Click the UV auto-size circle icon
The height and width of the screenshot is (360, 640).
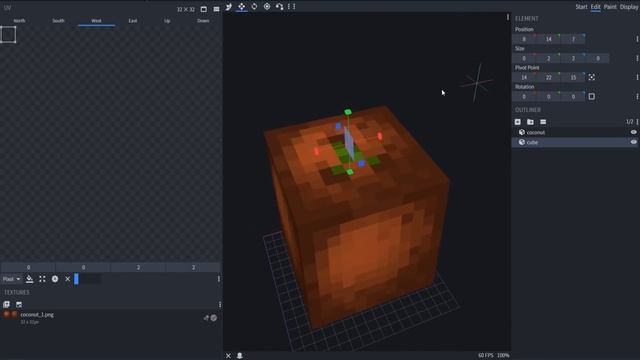55,279
